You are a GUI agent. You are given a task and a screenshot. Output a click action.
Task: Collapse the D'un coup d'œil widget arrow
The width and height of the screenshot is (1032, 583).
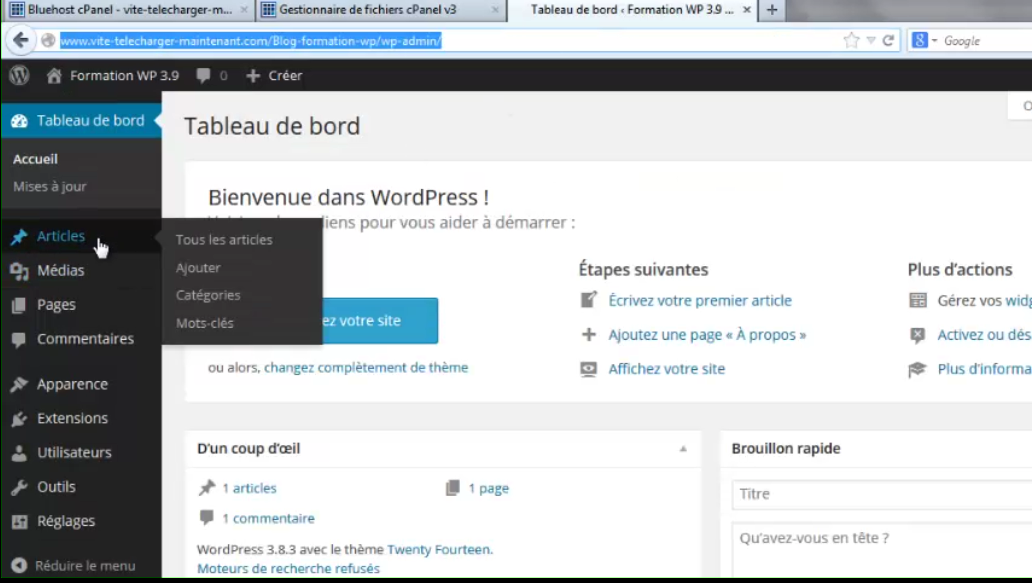pos(683,449)
